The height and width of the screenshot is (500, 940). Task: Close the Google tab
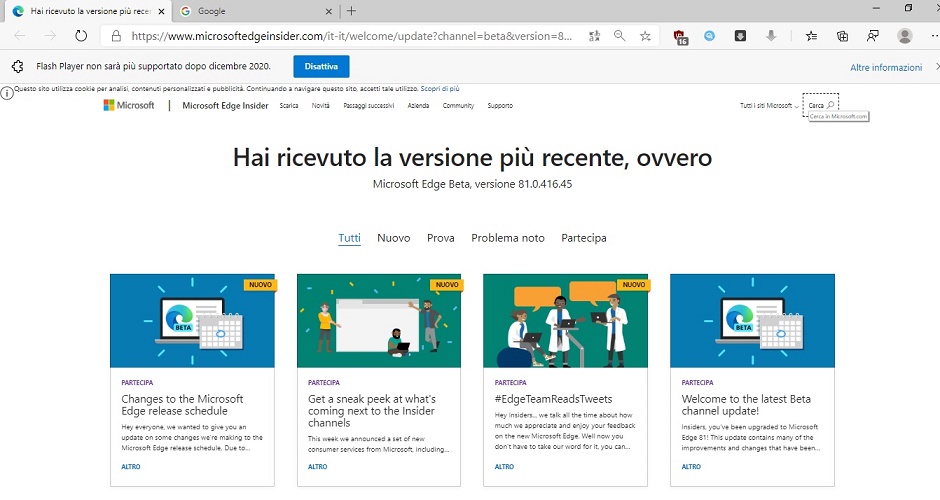[329, 11]
